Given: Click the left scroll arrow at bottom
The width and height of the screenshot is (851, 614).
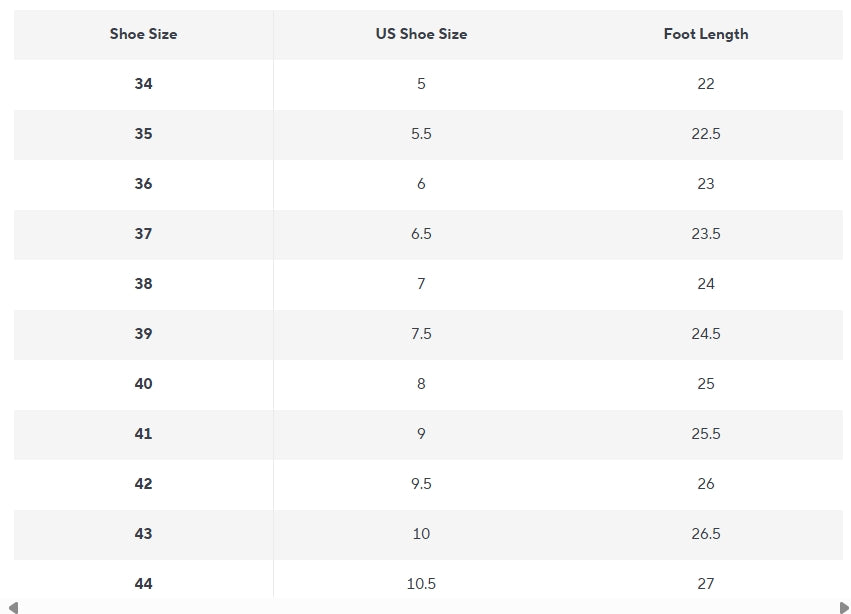Looking at the screenshot, I should (13, 607).
